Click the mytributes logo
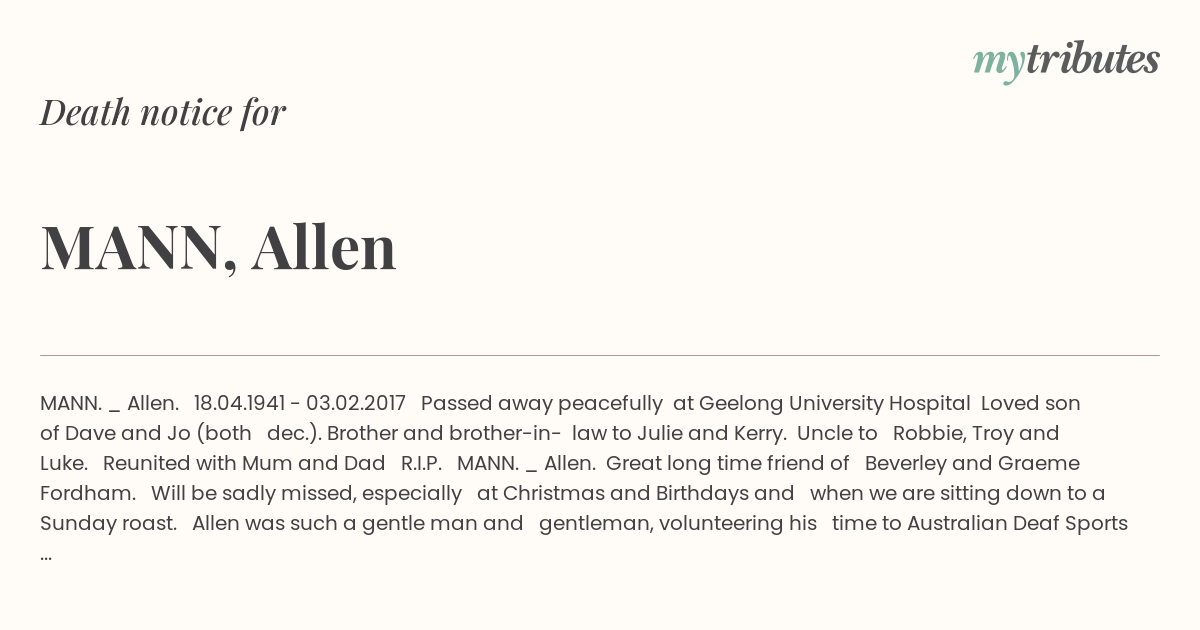Viewport: 1200px width, 630px height. (x=1066, y=61)
